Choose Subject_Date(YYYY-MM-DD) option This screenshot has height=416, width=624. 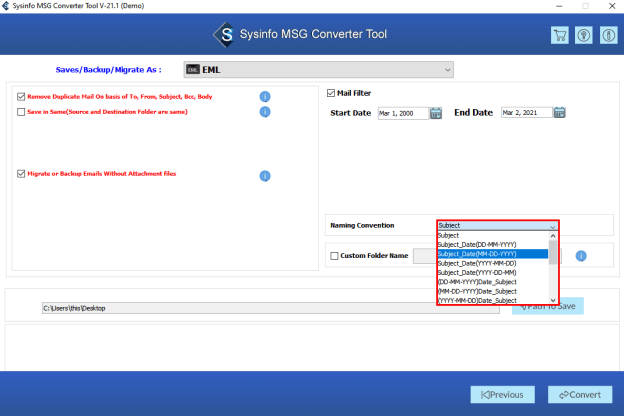(493, 263)
